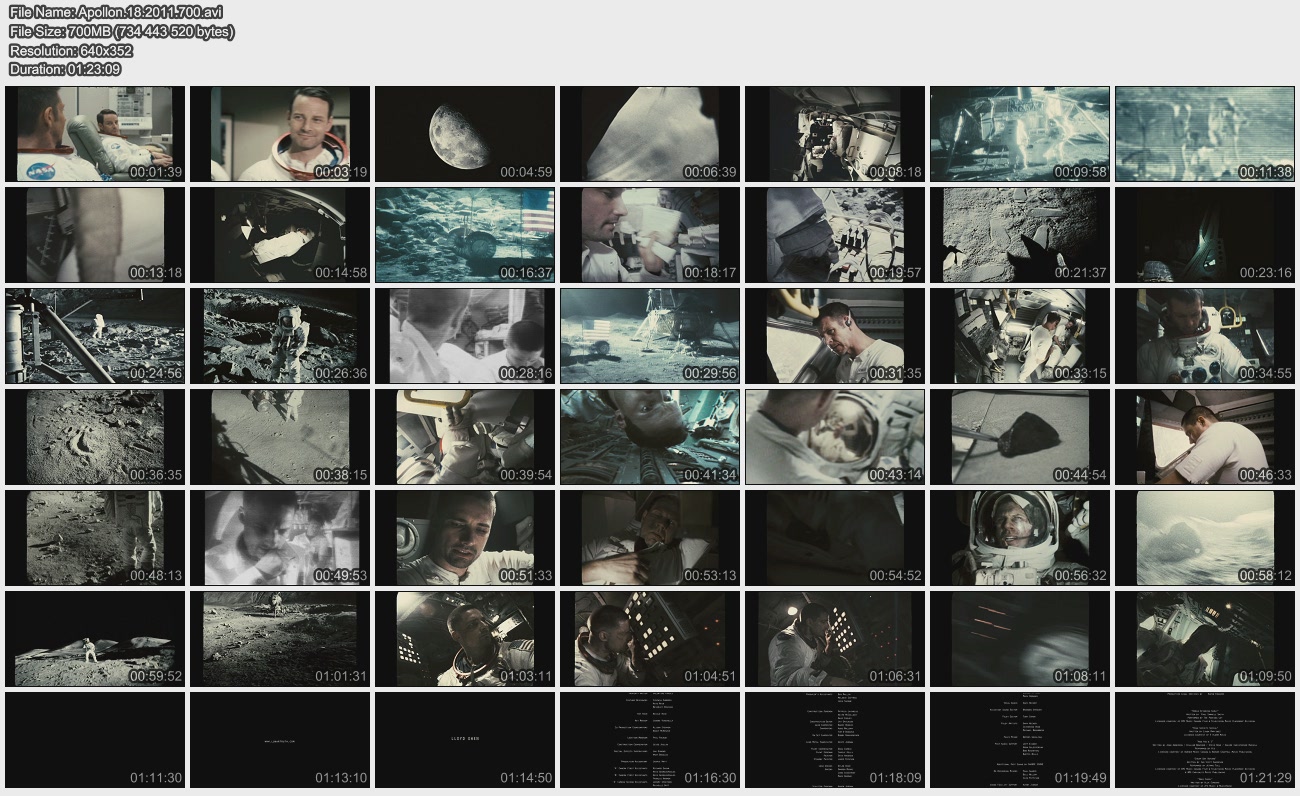Open the smiling astronaut frame at 00:03:19
Viewport: 1300px width, 796px height.
point(280,134)
